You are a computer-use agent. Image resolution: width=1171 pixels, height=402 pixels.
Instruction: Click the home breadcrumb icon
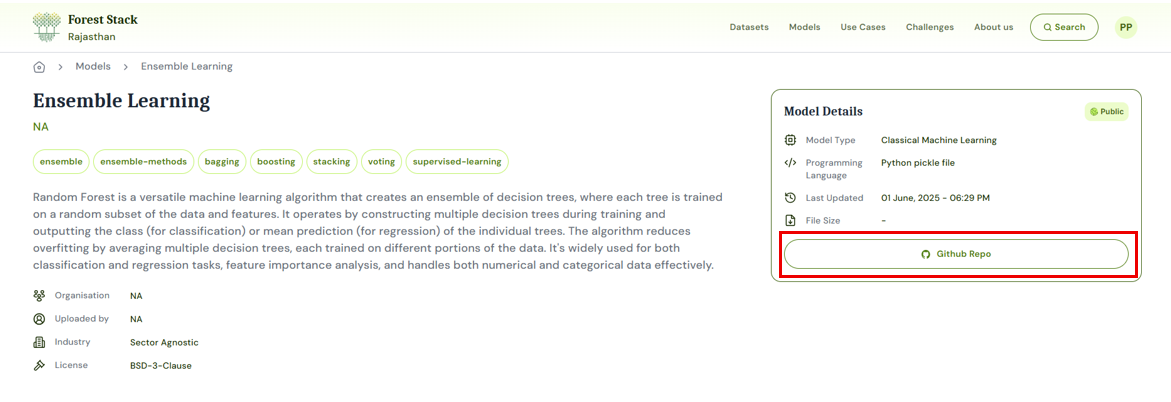click(39, 67)
